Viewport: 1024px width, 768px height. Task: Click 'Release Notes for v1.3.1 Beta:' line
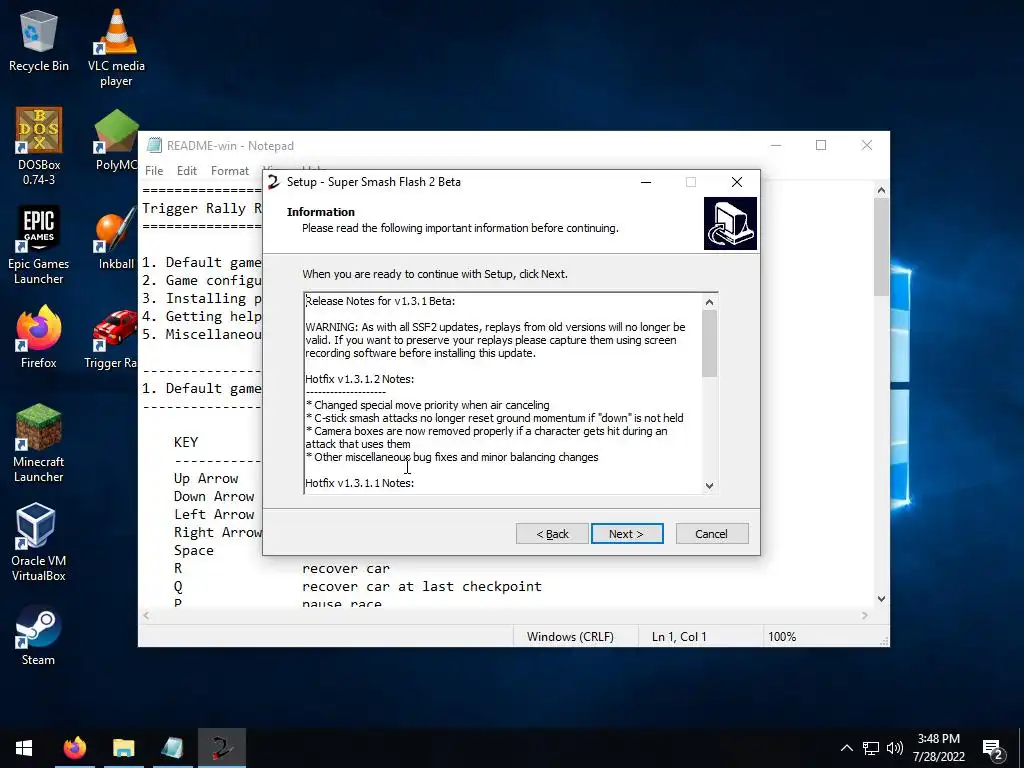380,301
